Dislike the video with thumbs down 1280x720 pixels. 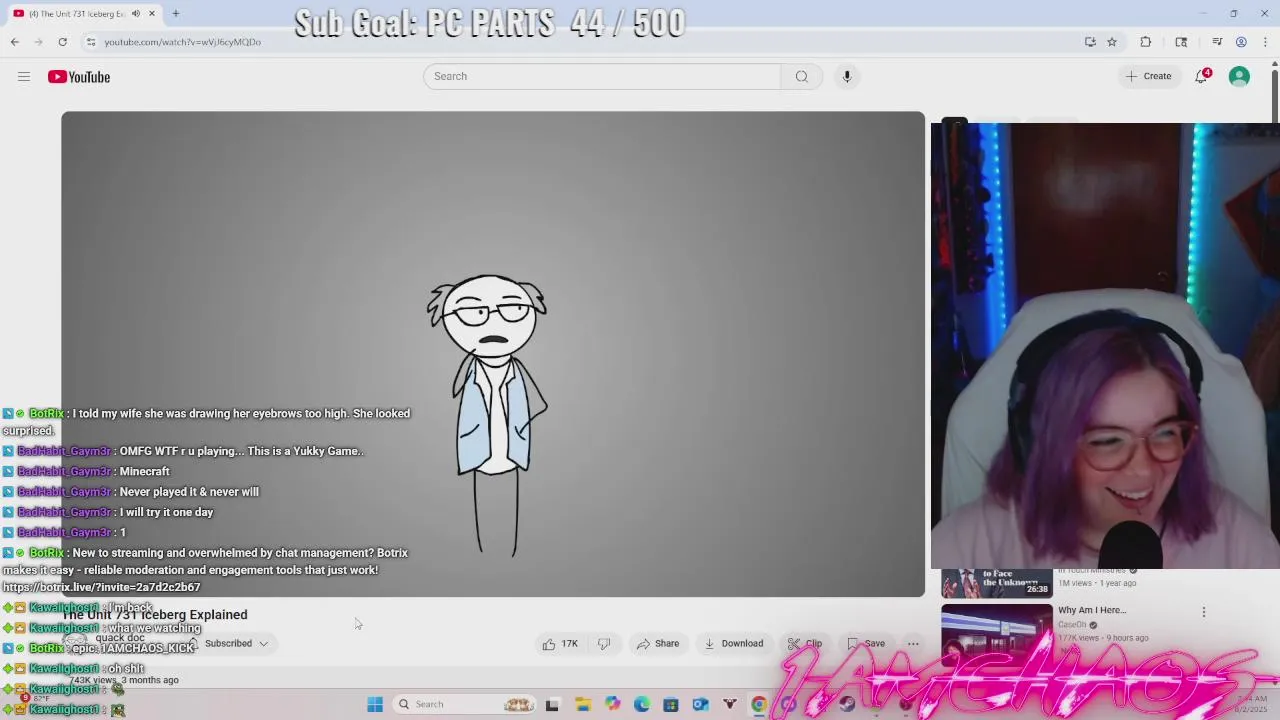click(x=604, y=643)
